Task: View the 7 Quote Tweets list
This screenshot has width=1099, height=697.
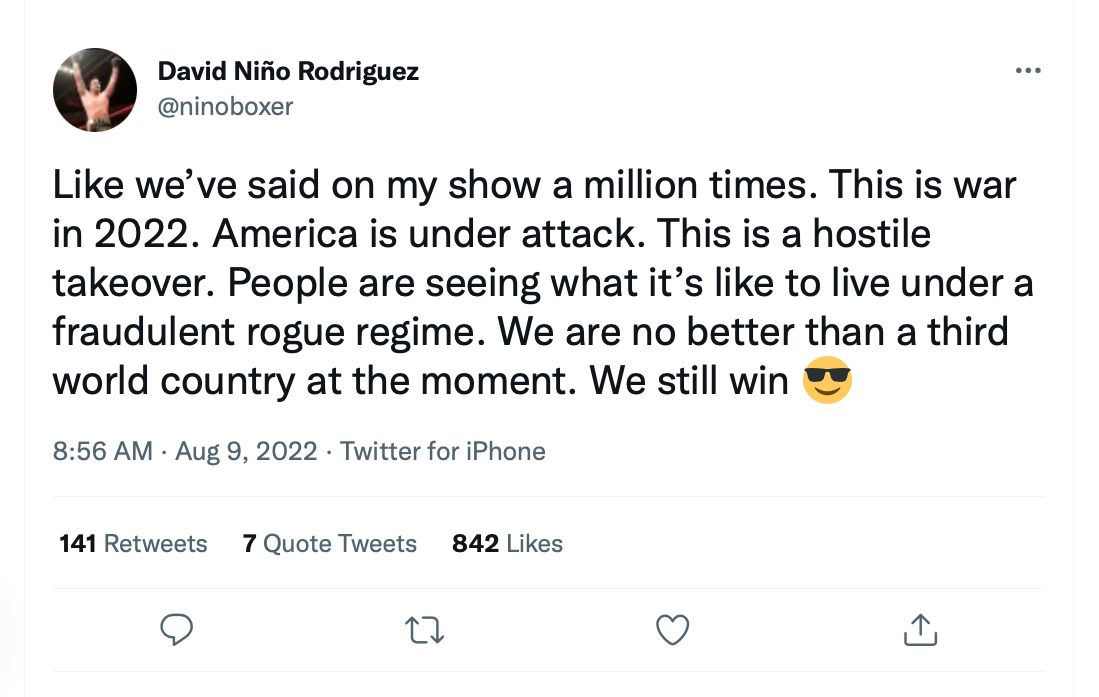Action: [x=329, y=544]
